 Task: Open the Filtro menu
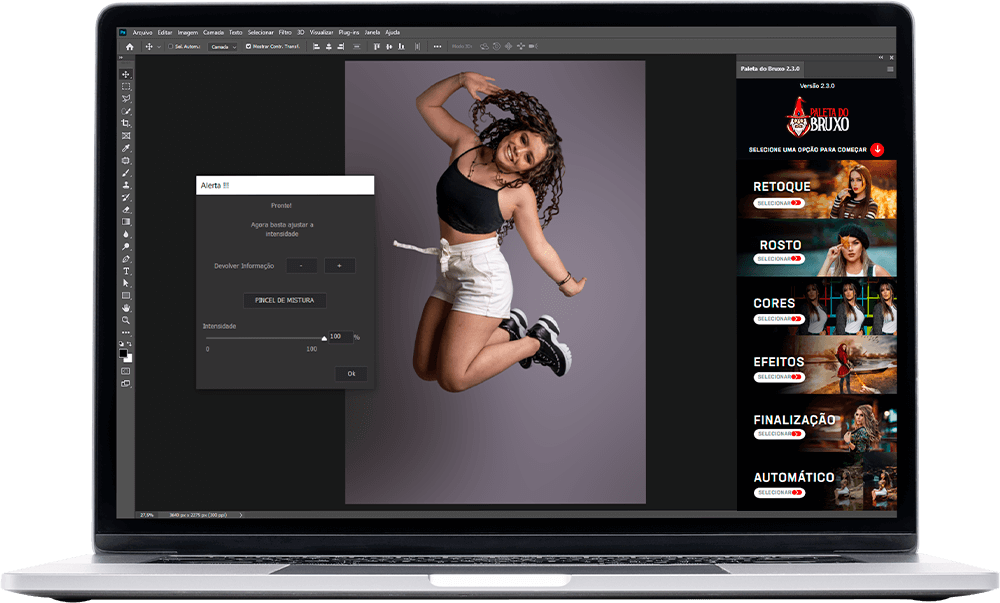pos(285,32)
